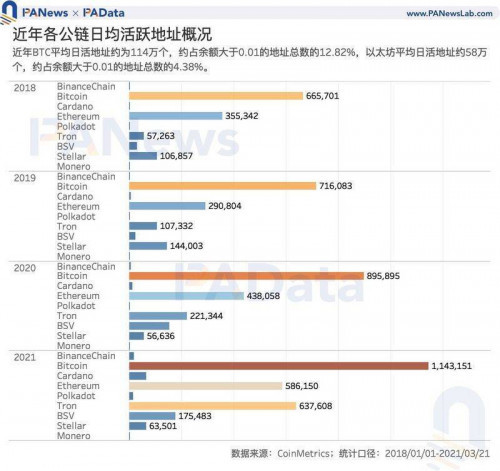
Task: Click the value label 355,342
Action: 242,116
